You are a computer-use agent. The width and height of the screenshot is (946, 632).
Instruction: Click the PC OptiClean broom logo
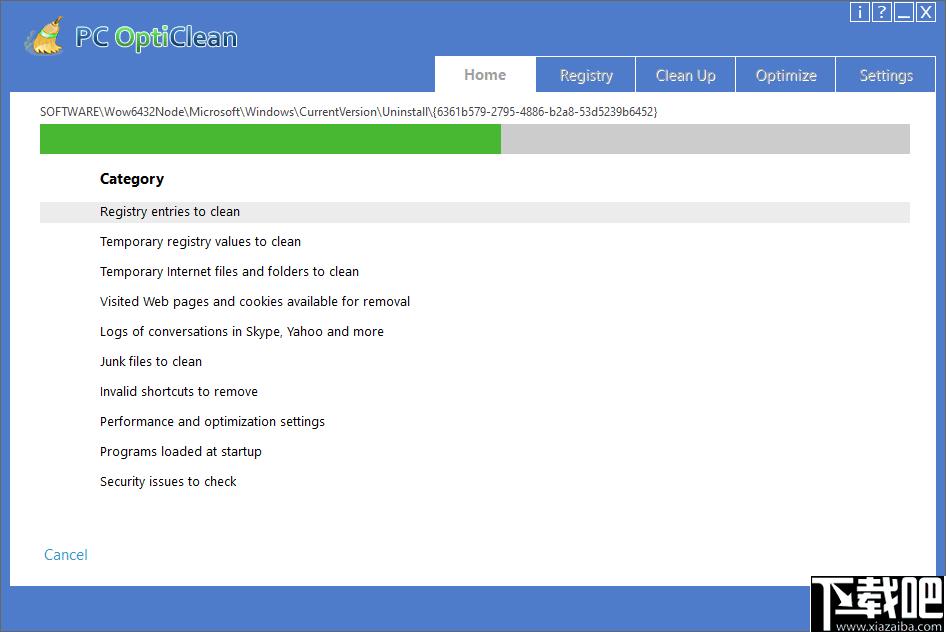(45, 37)
